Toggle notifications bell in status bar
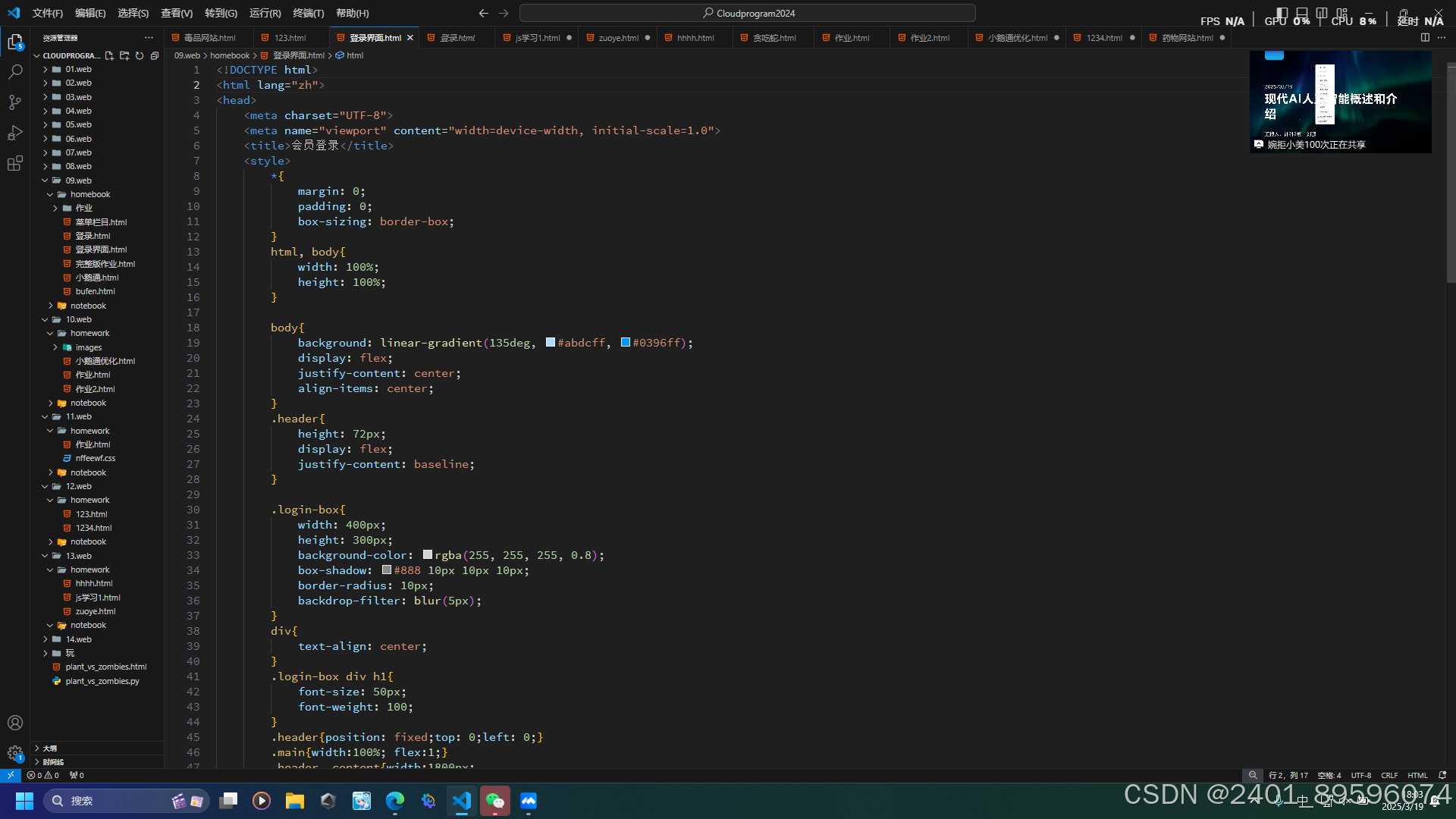 click(1442, 775)
